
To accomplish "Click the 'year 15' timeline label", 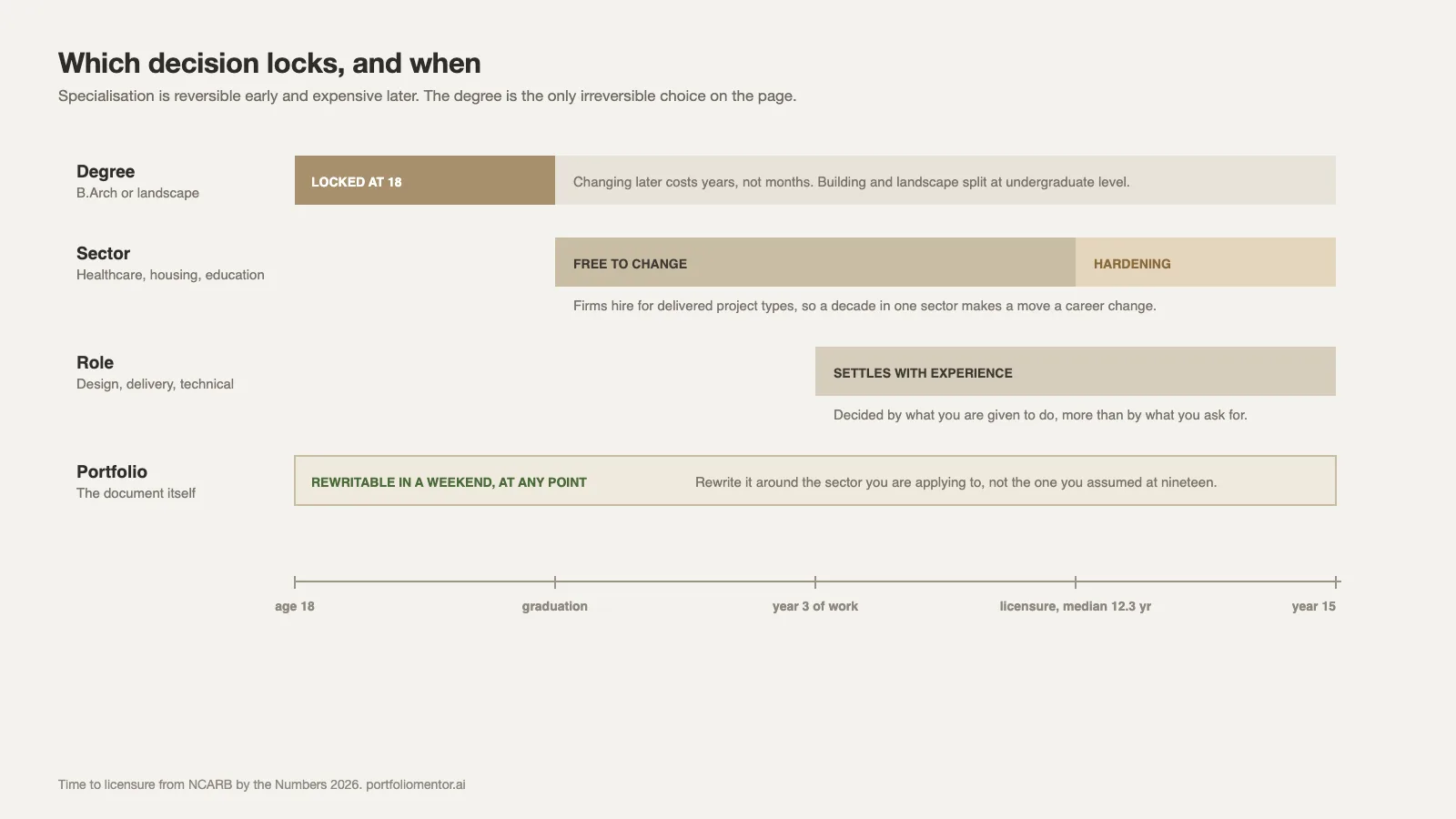I will [1314, 606].
